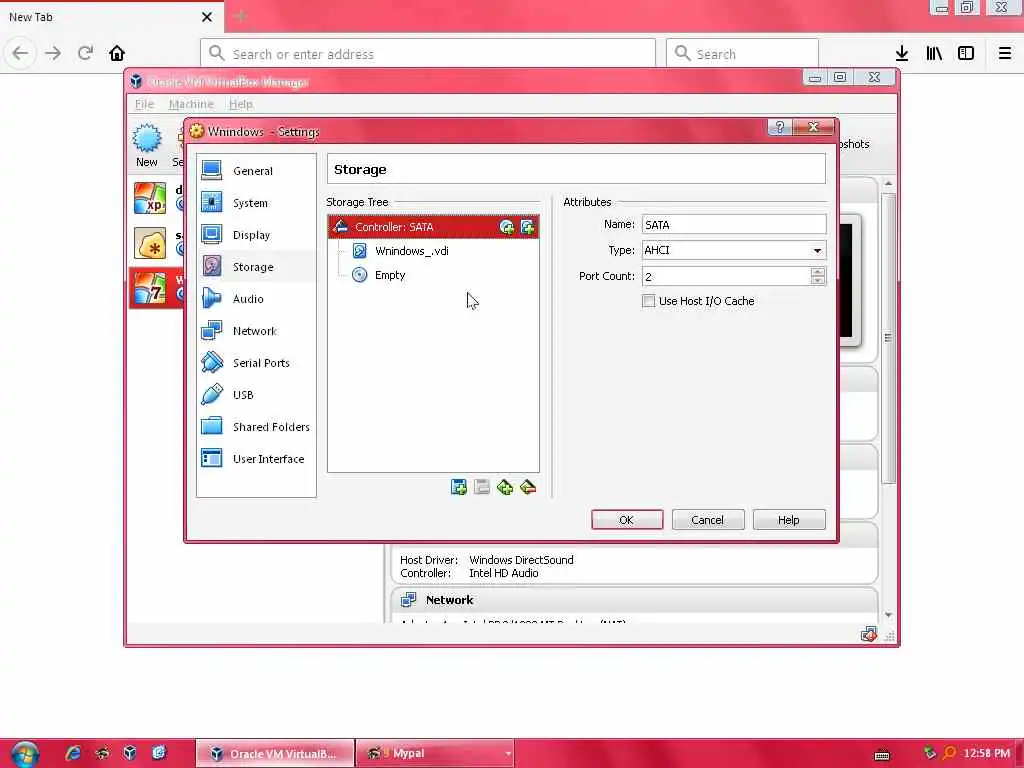Click the Intel HD Audio controller text
The image size is (1024, 768).
[x=504, y=573]
